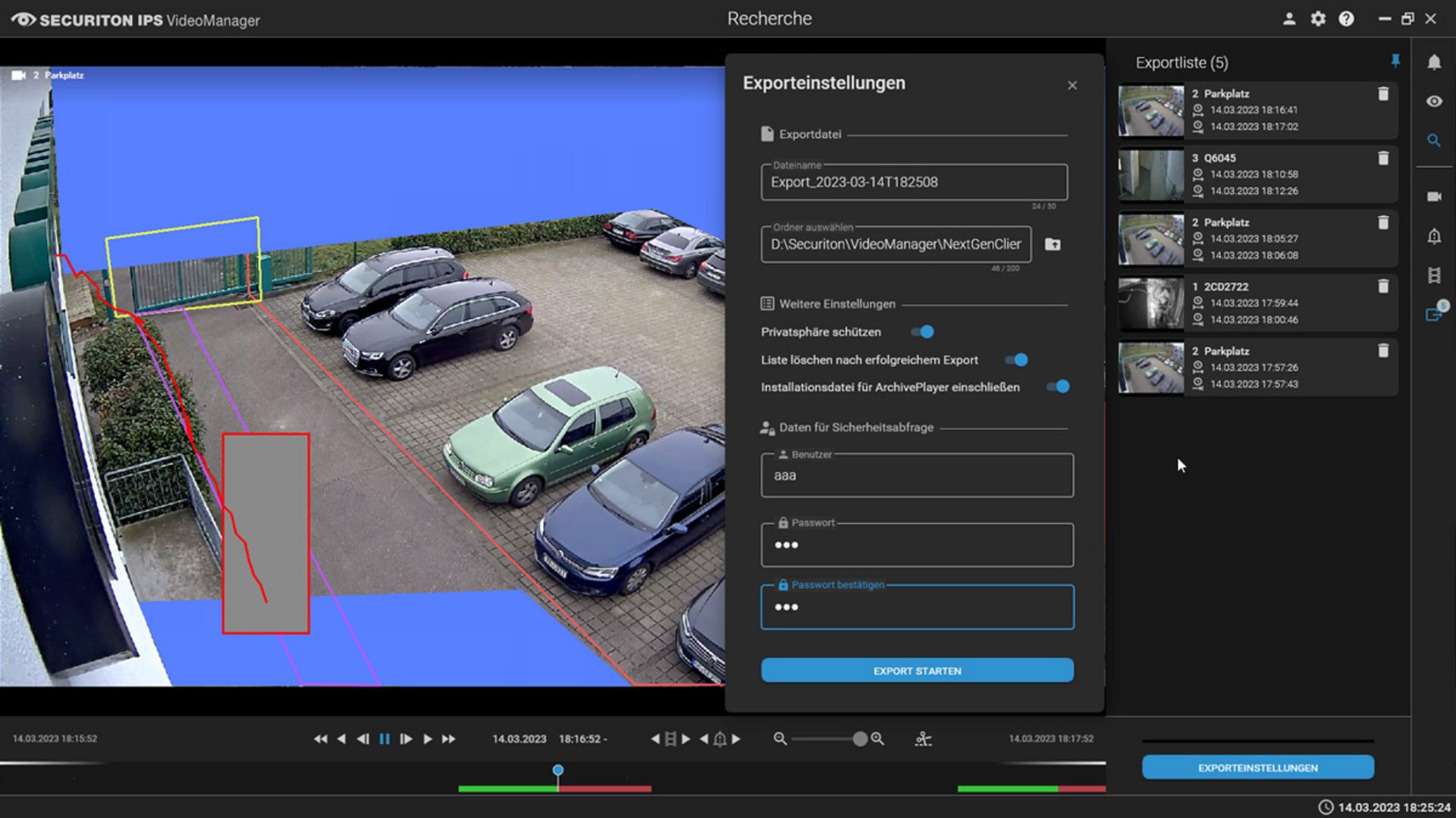Pause video playback
This screenshot has width=1456, height=818.
click(384, 738)
